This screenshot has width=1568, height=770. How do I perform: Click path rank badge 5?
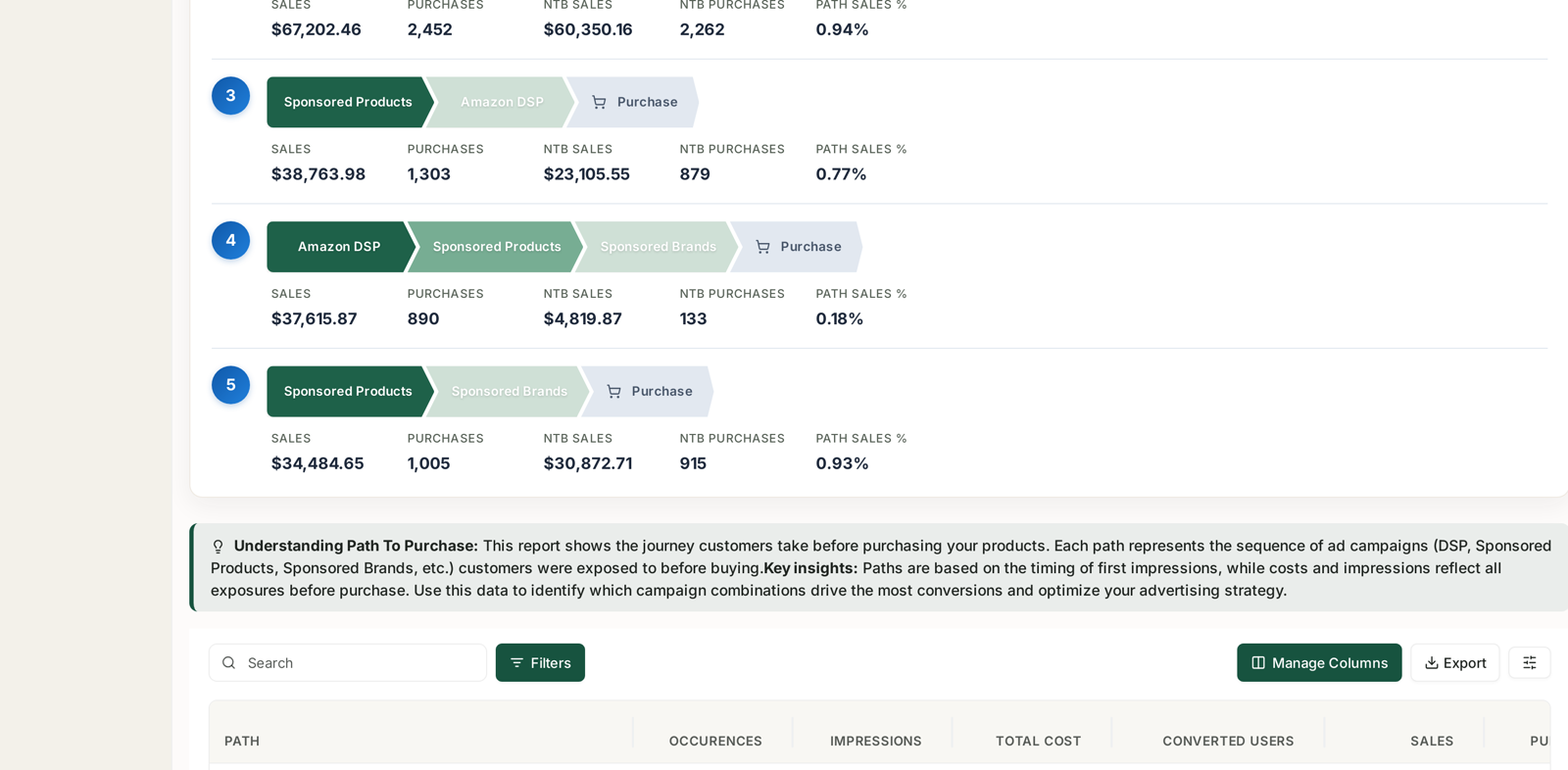click(230, 385)
